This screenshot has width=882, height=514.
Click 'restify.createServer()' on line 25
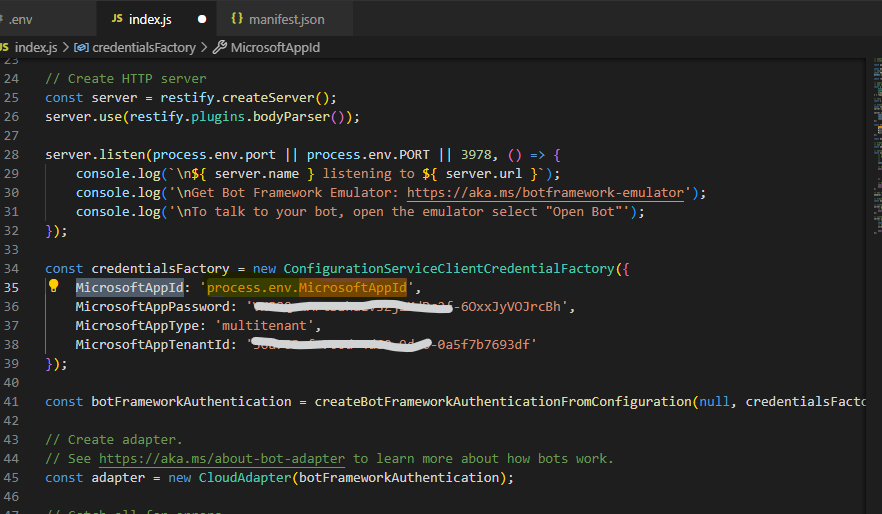(x=245, y=98)
